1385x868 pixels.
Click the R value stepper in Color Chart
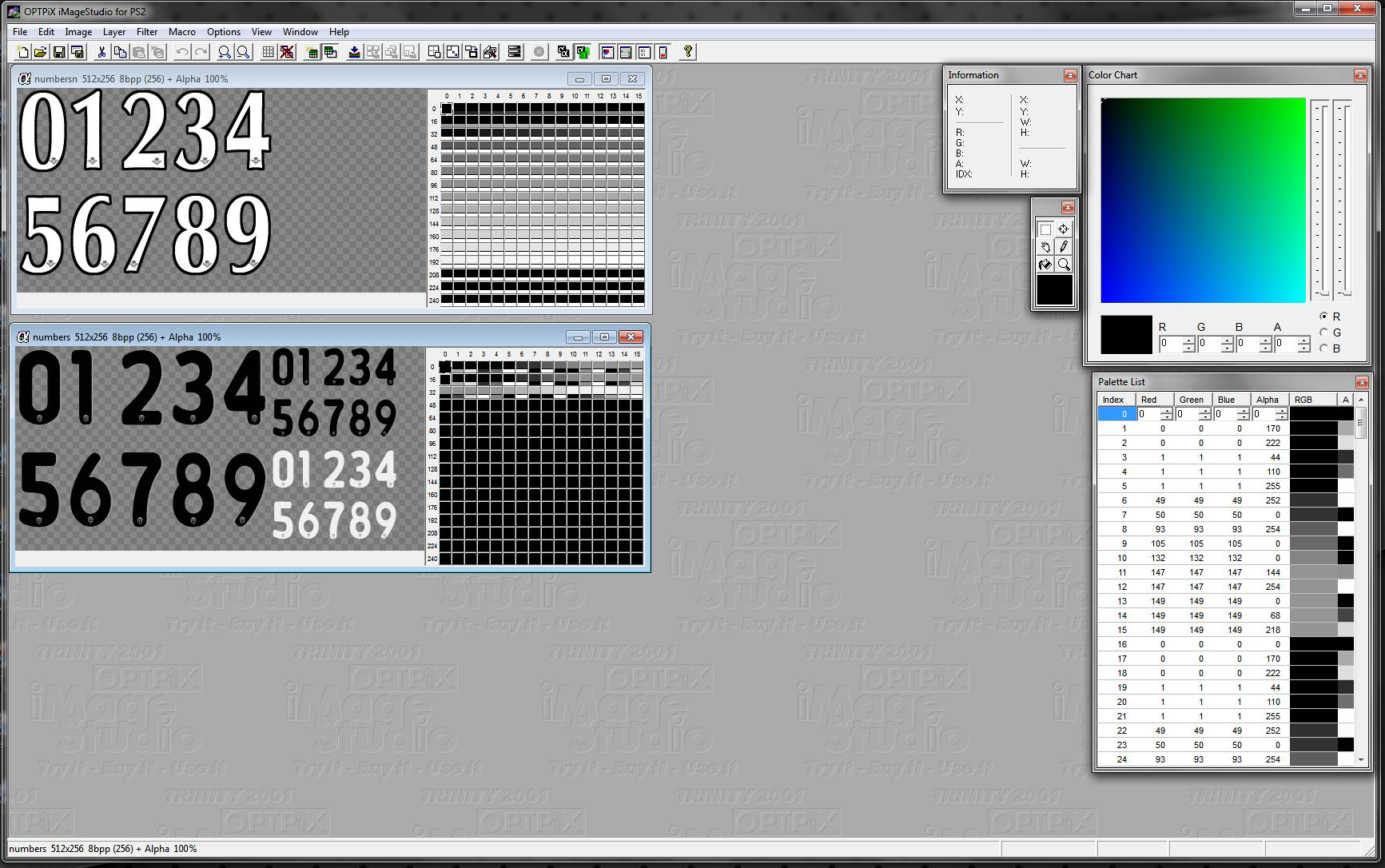pyautogui.click(x=1189, y=344)
